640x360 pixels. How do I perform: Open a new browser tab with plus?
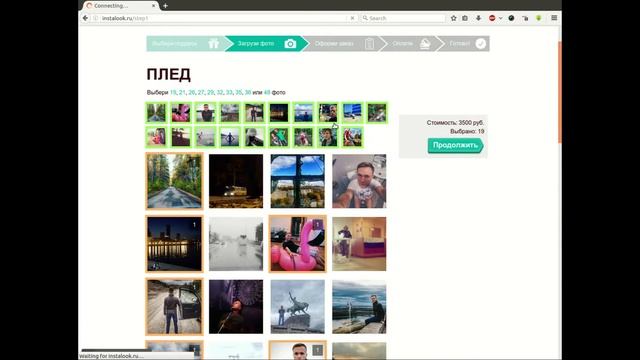(x=165, y=6)
